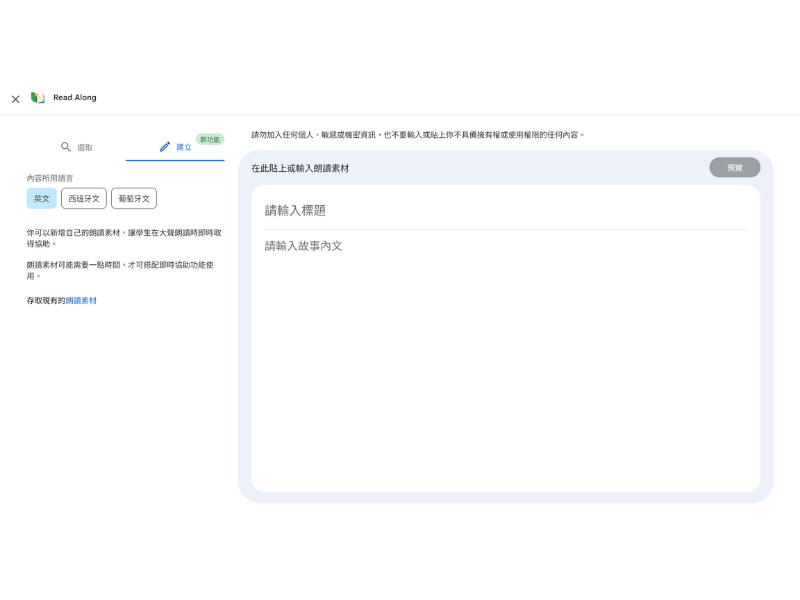The image size is (800, 600).
Task: Open the 建立 tab label
Action: point(184,147)
